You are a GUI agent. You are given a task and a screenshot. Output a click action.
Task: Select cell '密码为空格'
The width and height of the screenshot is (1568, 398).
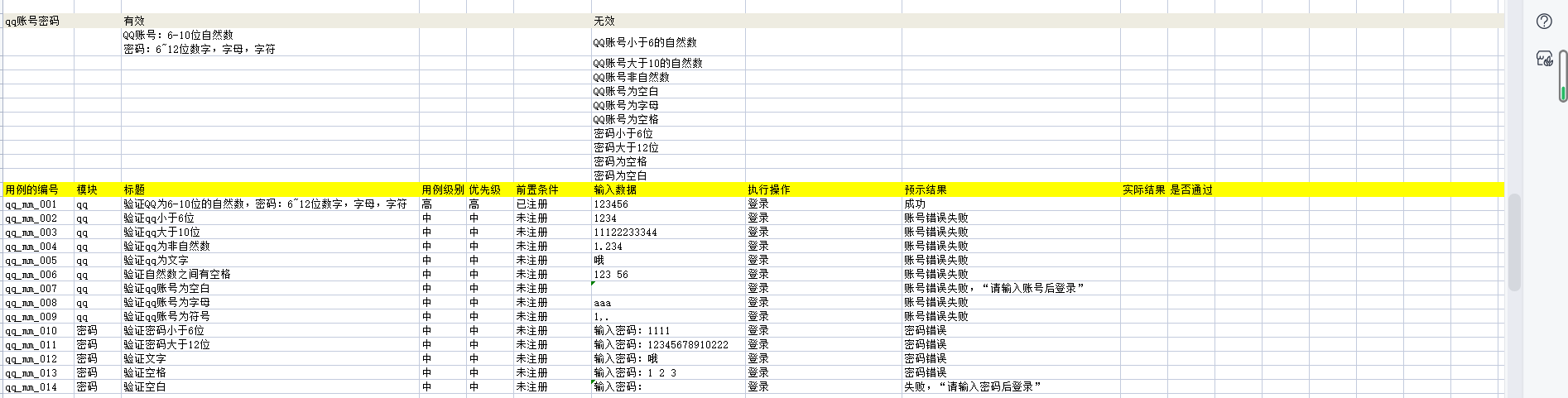point(668,161)
